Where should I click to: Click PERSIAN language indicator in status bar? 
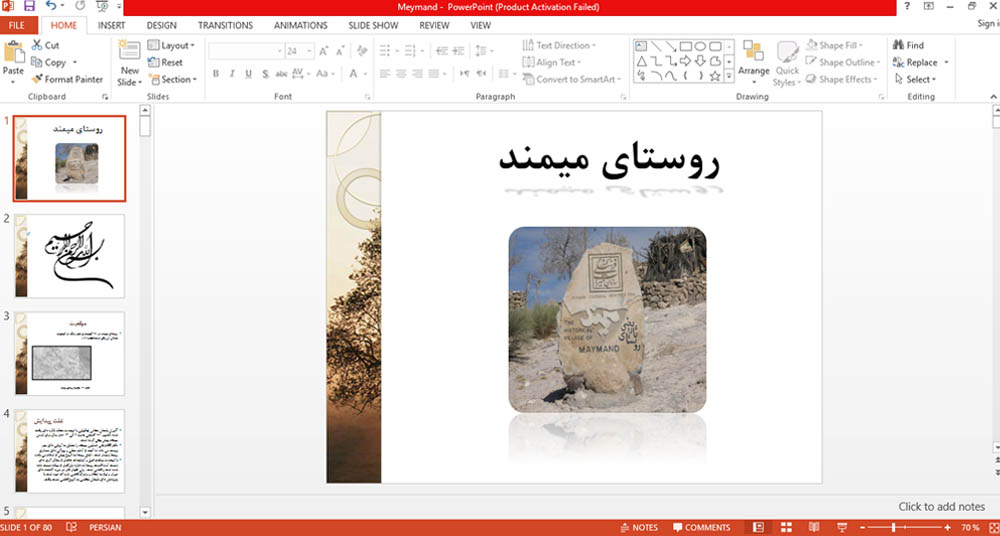(x=105, y=528)
